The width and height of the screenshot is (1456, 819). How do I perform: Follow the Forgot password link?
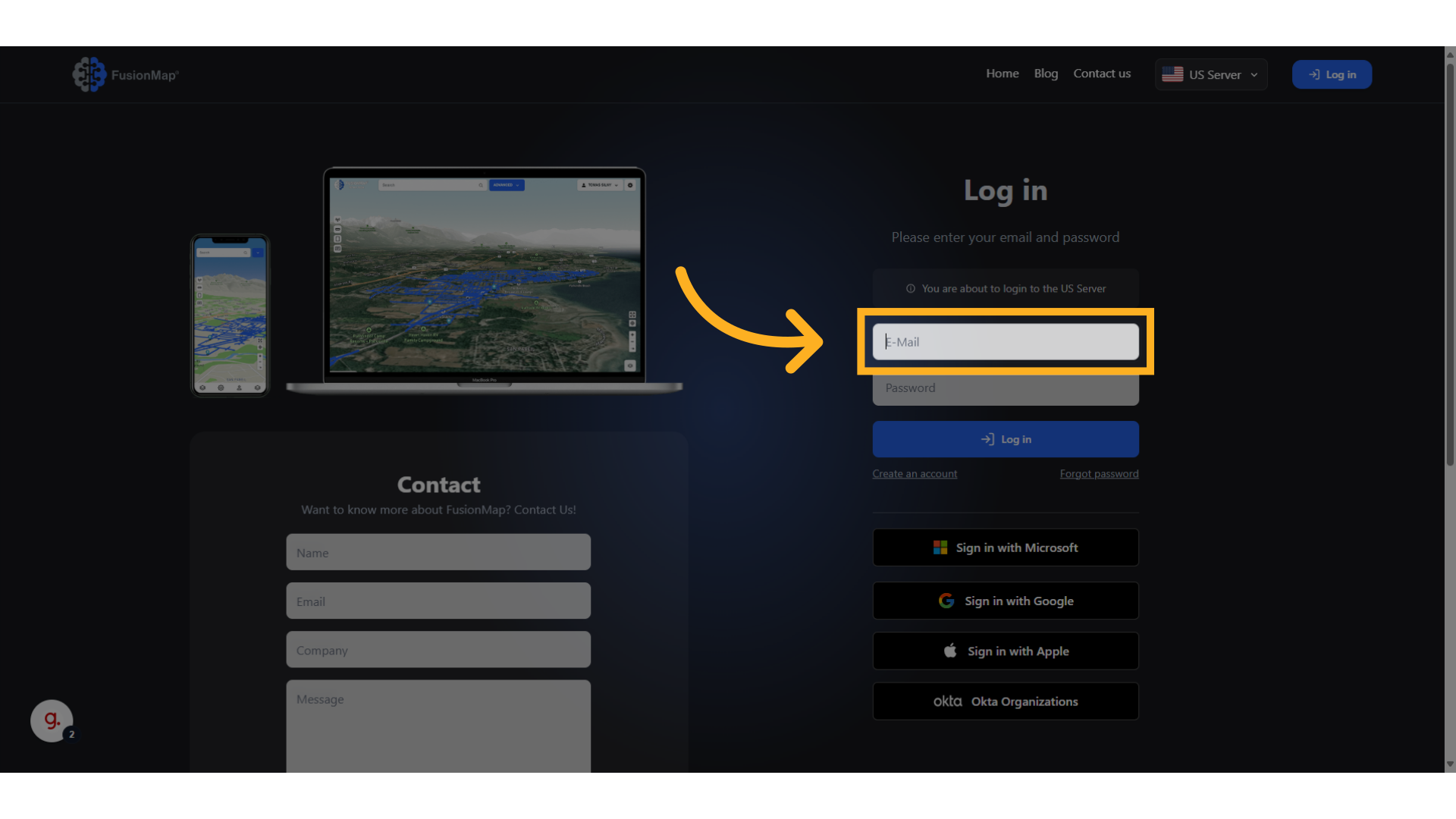1099,474
